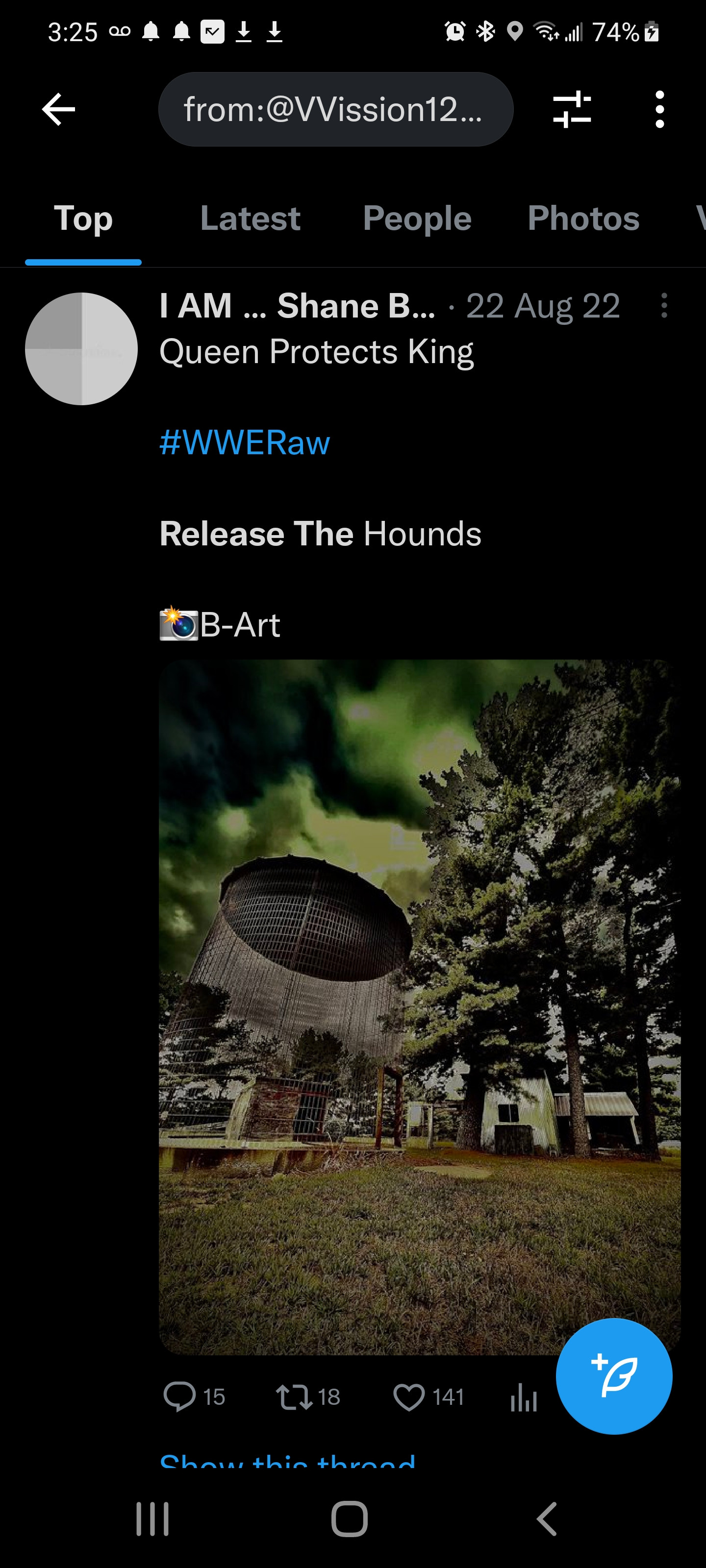This screenshot has width=706, height=1568.
Task: Switch to the People tab
Action: pyautogui.click(x=417, y=218)
